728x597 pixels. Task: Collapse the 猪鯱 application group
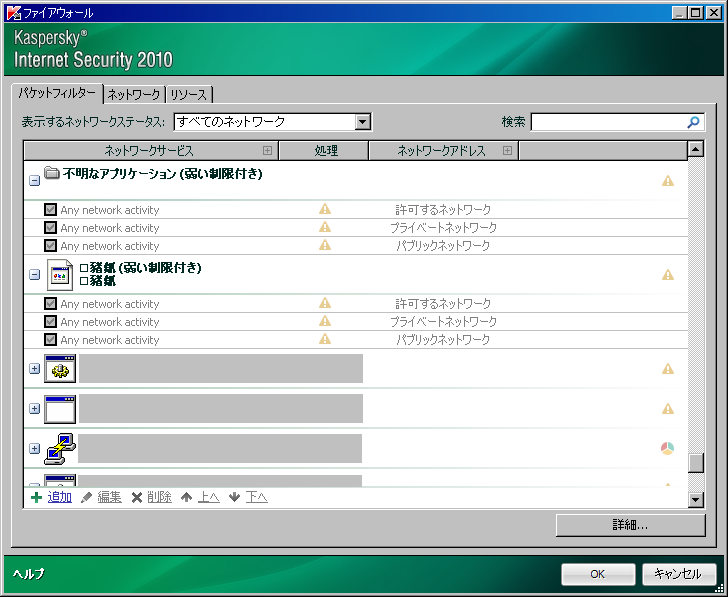pyautogui.click(x=34, y=275)
